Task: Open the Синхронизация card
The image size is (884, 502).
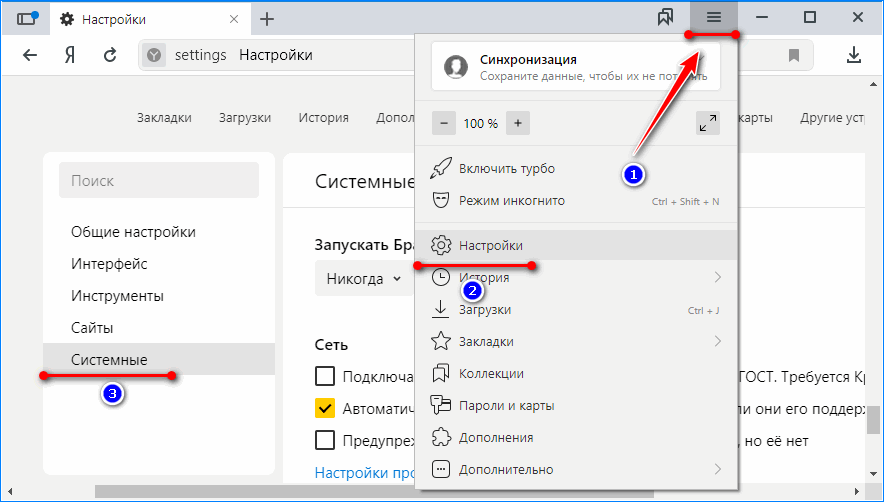Action: point(576,67)
